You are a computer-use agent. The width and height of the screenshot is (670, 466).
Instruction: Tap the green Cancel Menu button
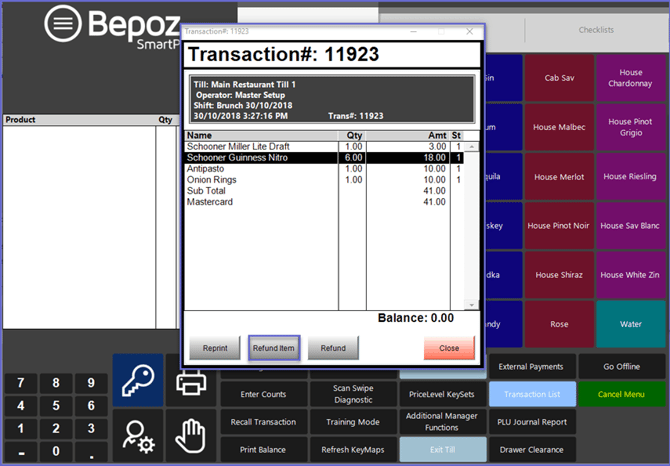(x=621, y=394)
